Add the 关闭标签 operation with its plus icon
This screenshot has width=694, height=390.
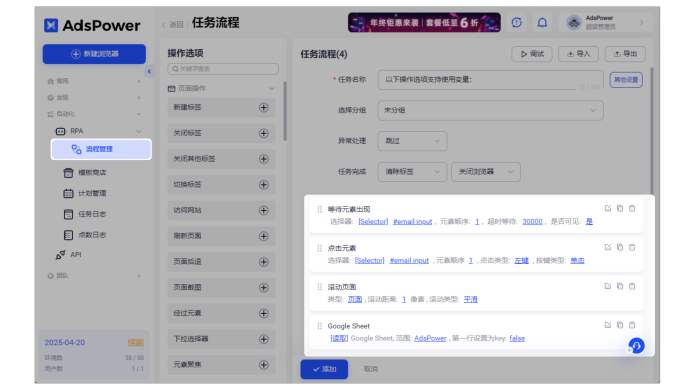coord(264,133)
